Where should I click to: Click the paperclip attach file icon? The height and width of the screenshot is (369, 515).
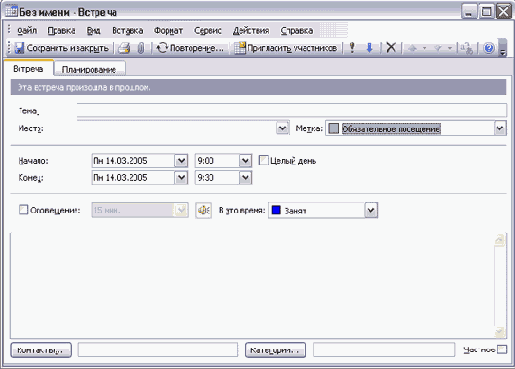tap(141, 48)
